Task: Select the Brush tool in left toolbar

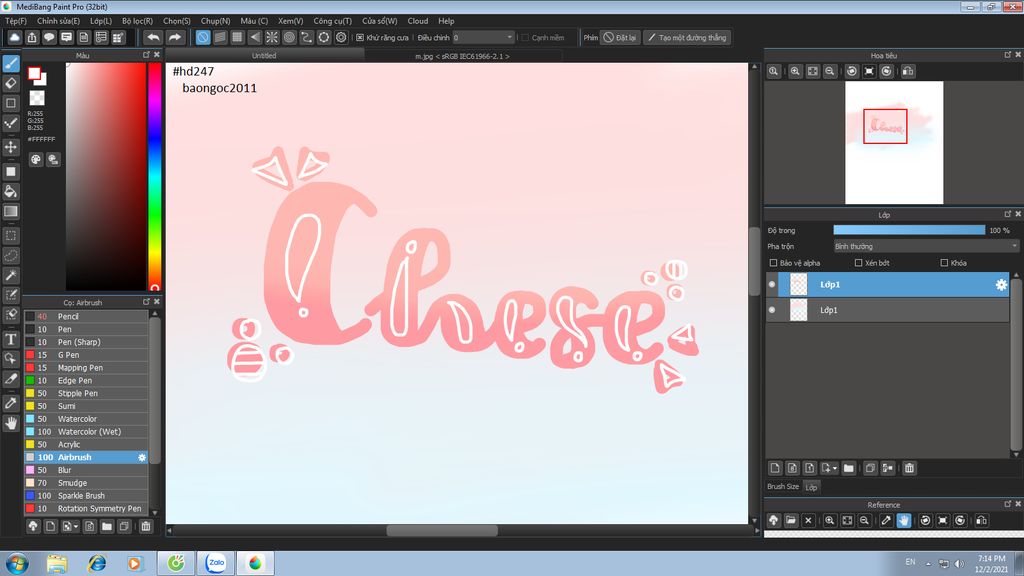Action: click(x=11, y=63)
